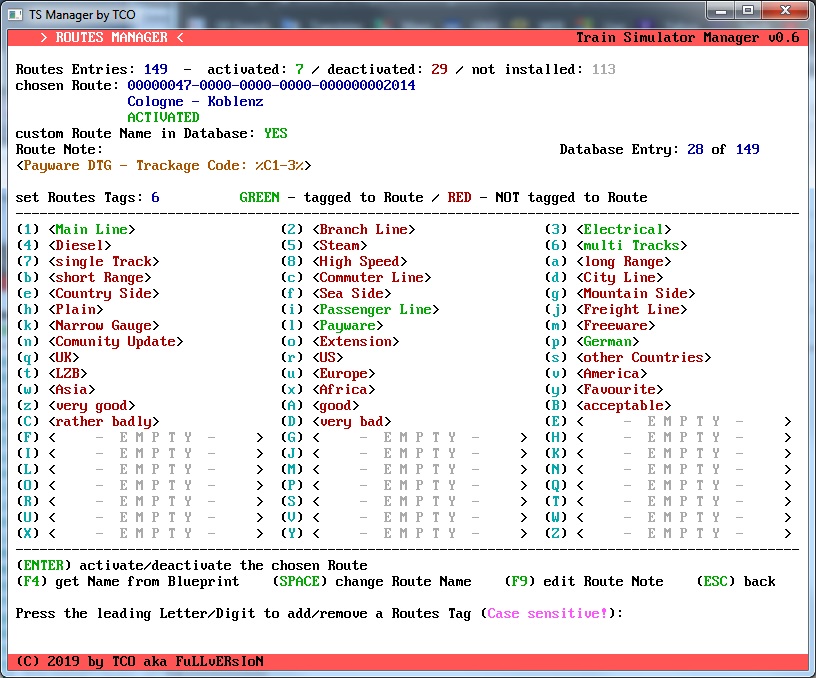Click the Payware DTG Trackage Code note
The height and width of the screenshot is (678, 816).
(x=164, y=165)
